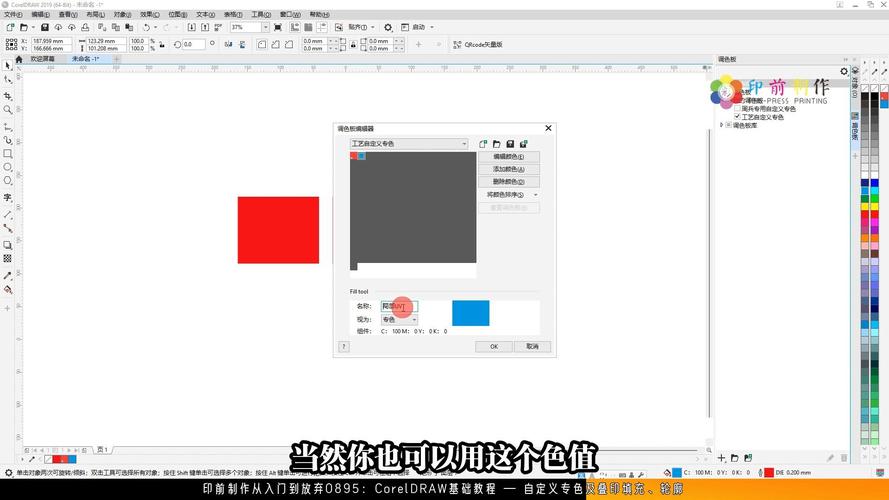This screenshot has width=889, height=500.
Task: Click the 名称 name input field
Action: [x=399, y=306]
